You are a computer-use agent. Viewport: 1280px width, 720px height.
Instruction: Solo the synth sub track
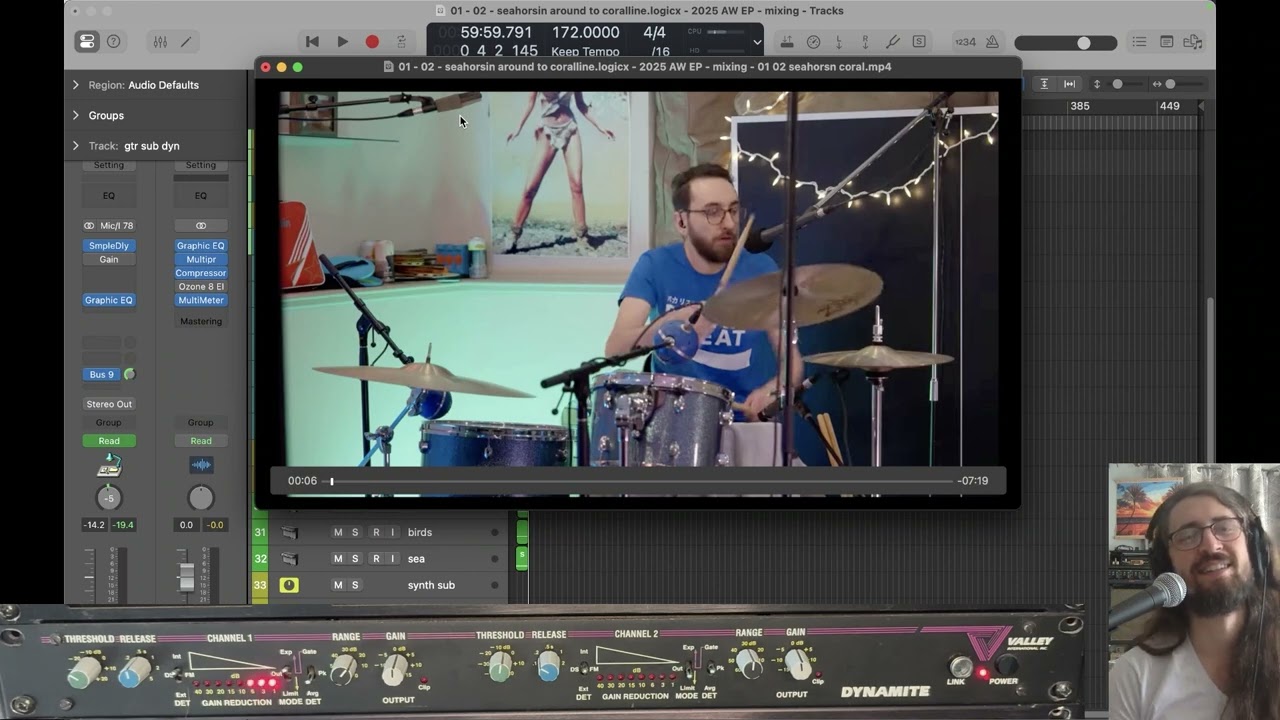pyautogui.click(x=354, y=585)
